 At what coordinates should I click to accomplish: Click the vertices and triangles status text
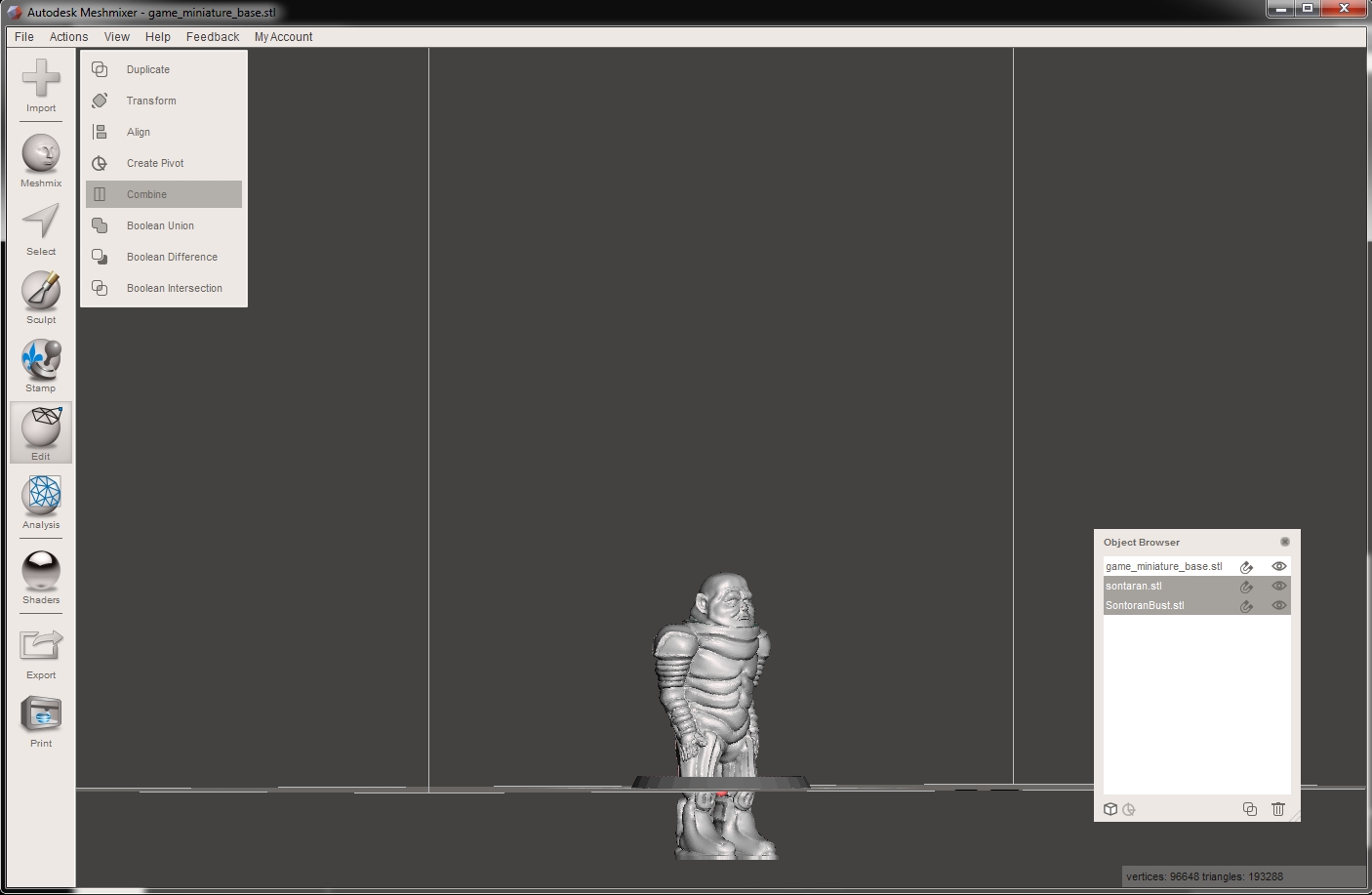pos(1204,876)
